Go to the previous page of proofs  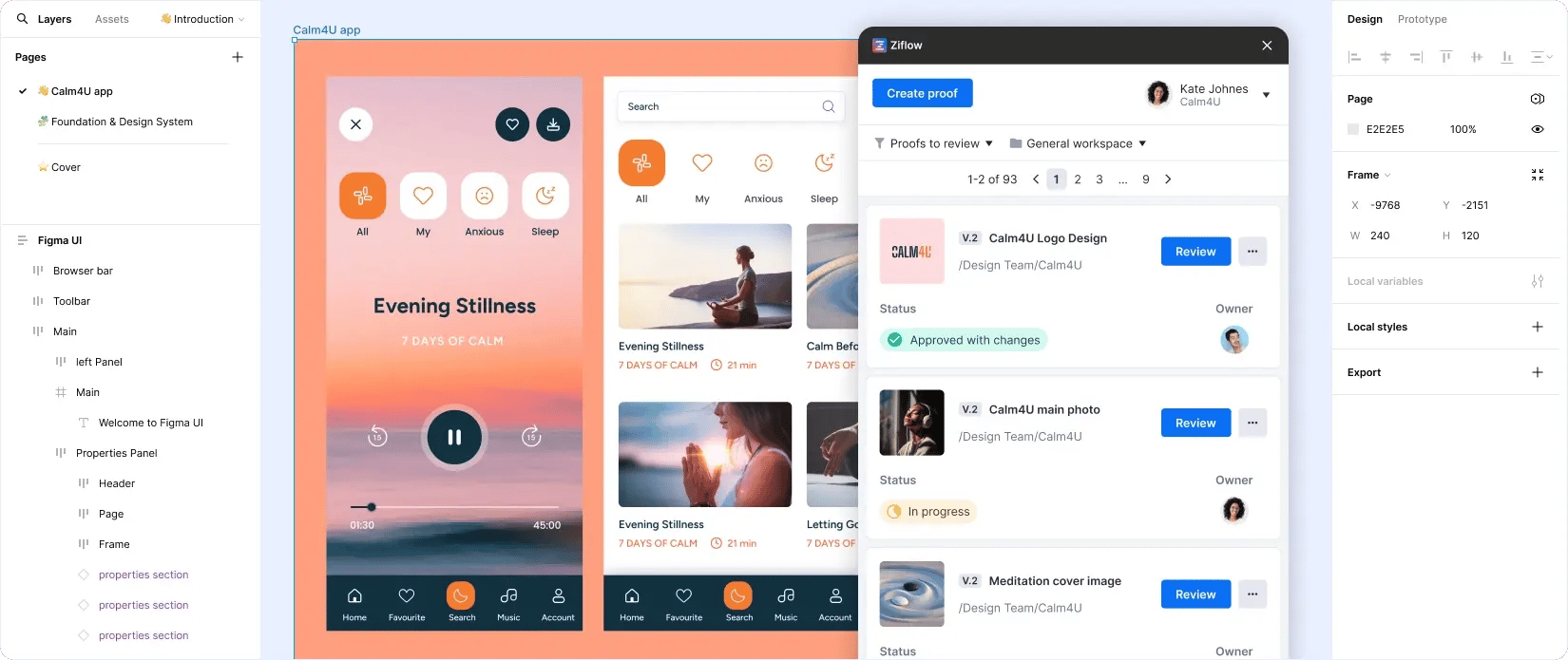(x=1036, y=179)
